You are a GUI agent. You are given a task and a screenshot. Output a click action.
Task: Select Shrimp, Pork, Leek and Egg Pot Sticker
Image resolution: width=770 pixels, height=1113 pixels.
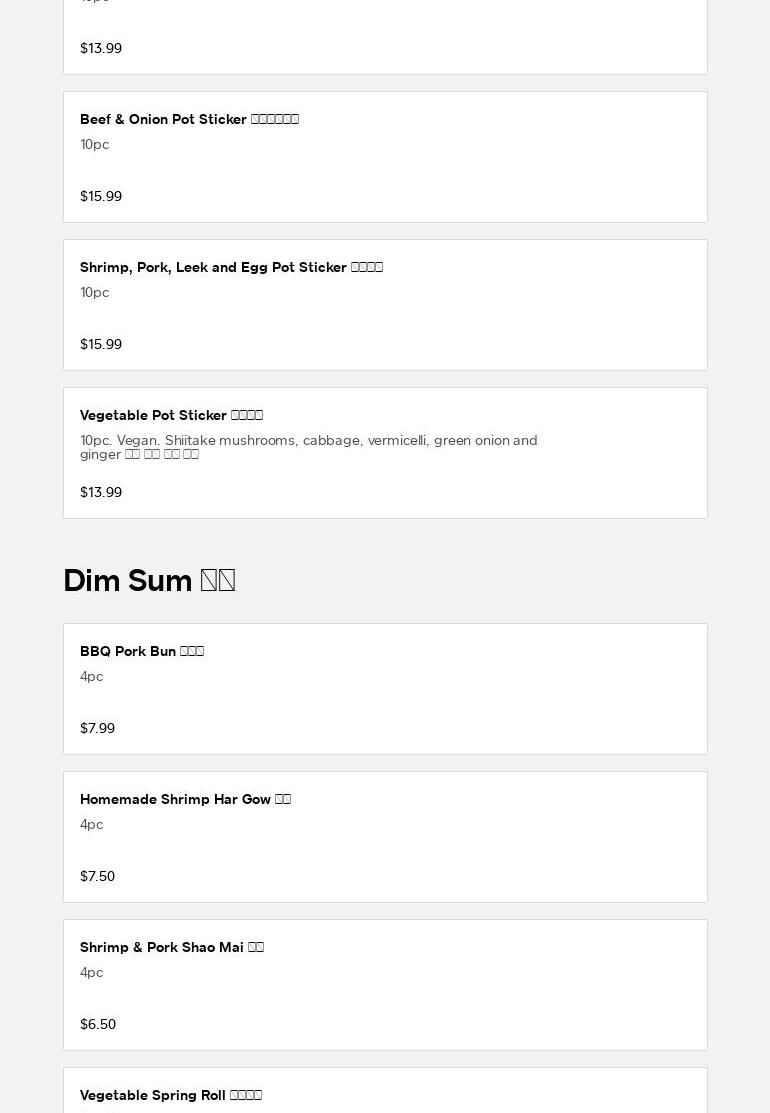tap(385, 305)
